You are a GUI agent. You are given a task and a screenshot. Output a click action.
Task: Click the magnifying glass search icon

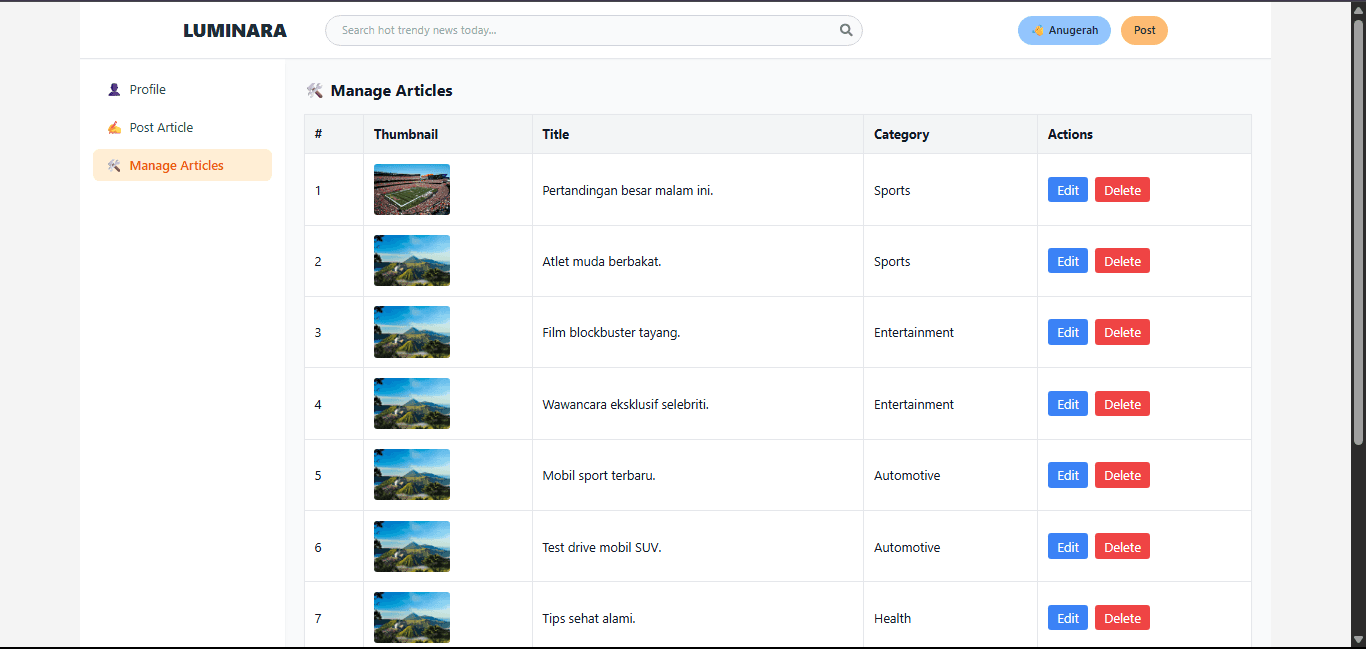846,30
